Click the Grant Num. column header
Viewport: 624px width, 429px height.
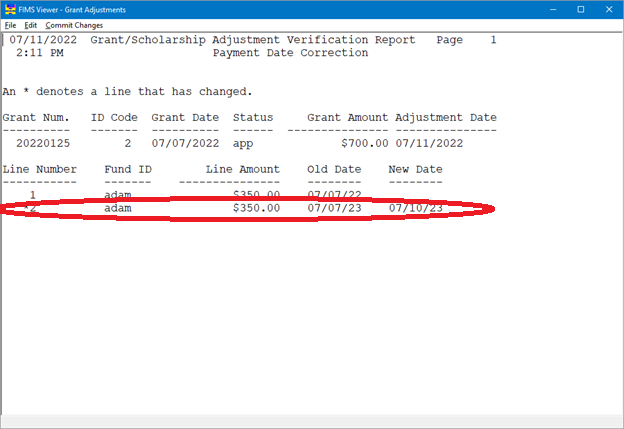[36, 118]
